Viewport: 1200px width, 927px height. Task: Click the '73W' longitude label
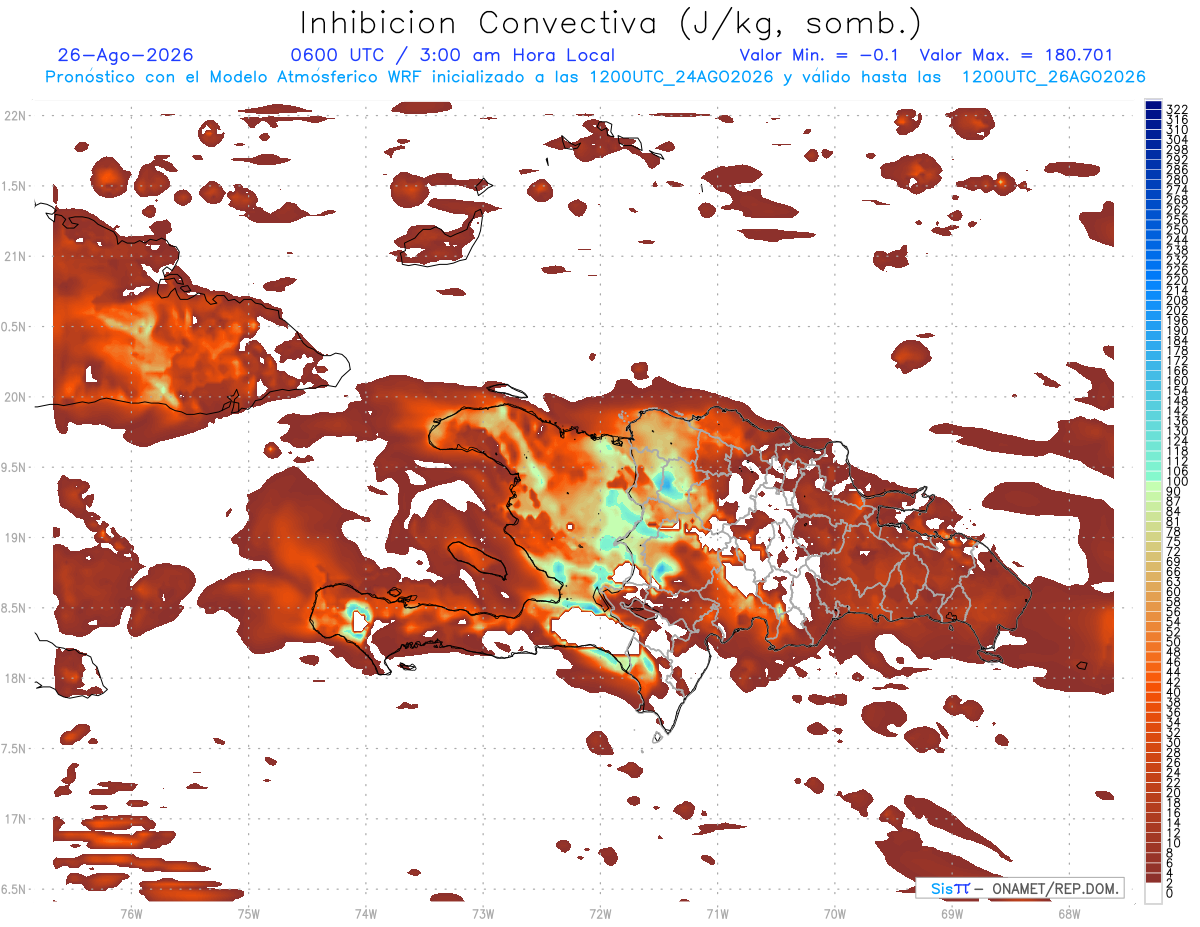pyautogui.click(x=483, y=913)
